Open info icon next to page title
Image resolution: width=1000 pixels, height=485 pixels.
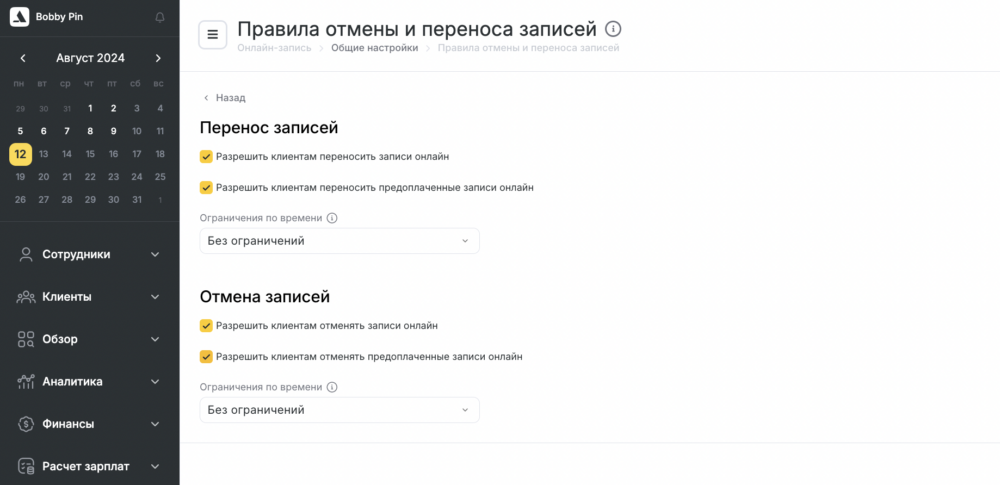tap(613, 29)
